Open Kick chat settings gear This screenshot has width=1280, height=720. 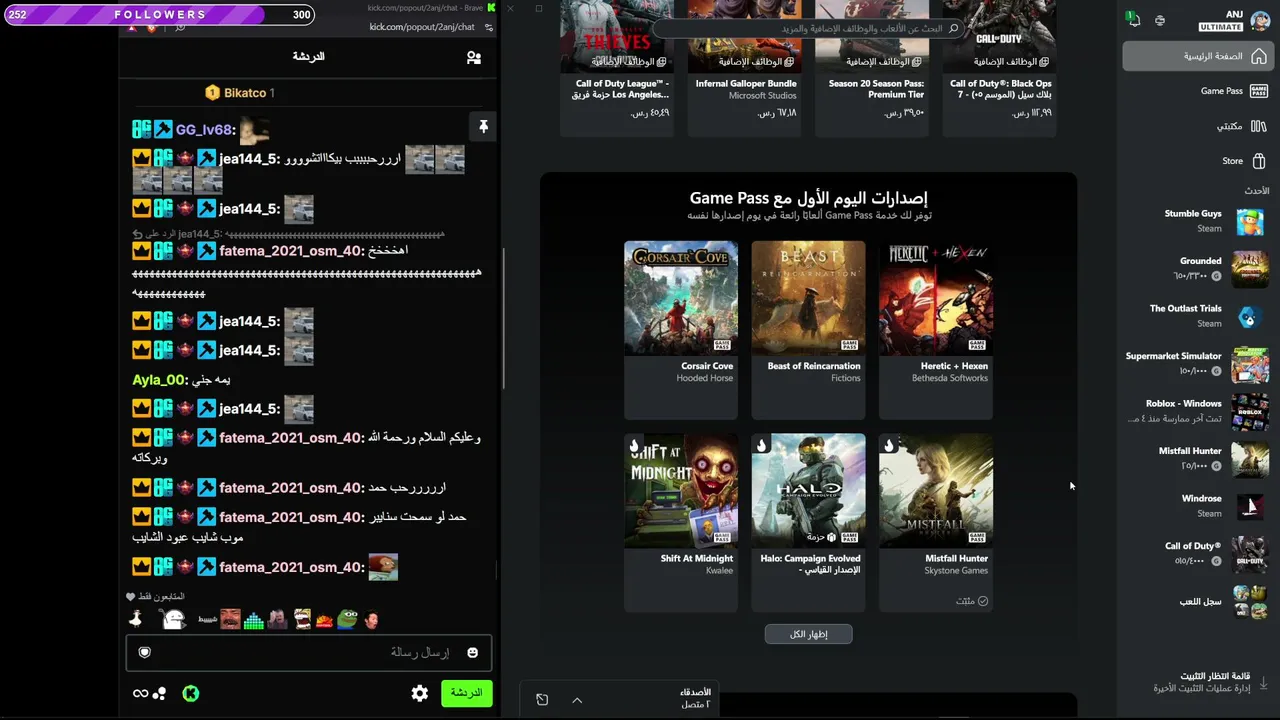[x=420, y=693]
